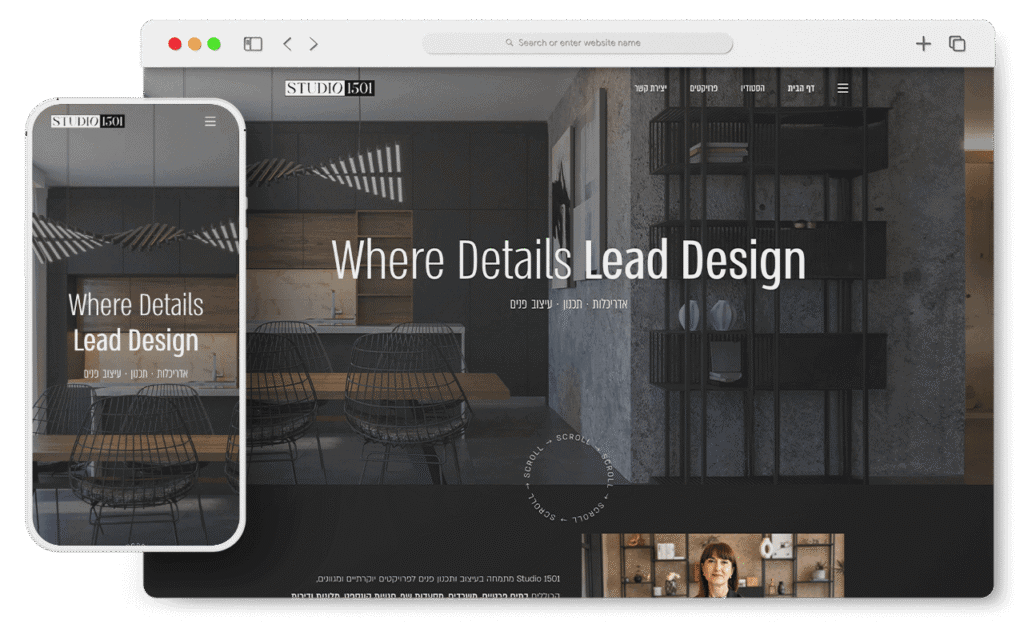Click the "Where Details Lead Design" desktop headline
This screenshot has width=1024, height=624.
[568, 260]
